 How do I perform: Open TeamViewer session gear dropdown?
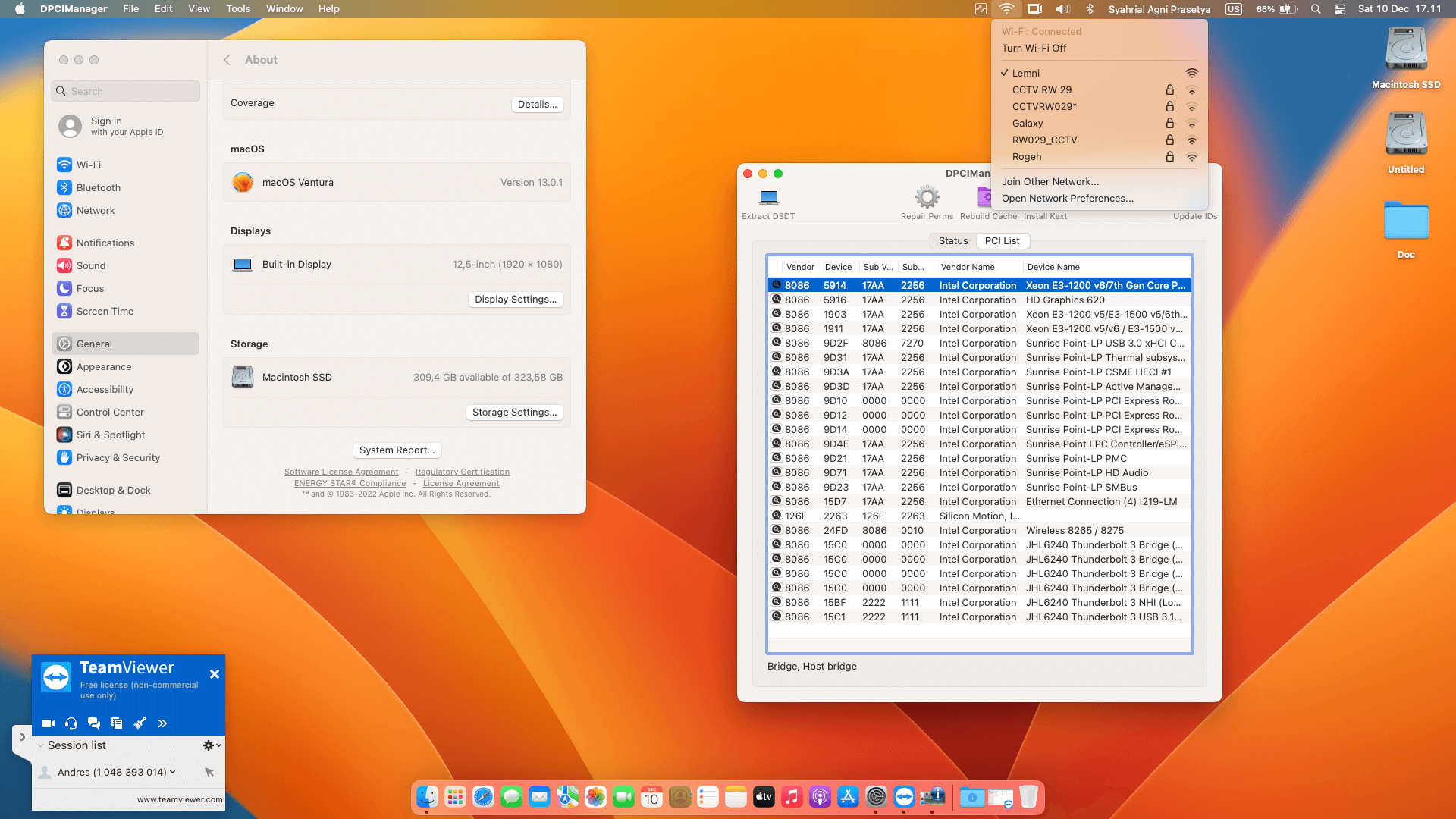click(x=212, y=745)
